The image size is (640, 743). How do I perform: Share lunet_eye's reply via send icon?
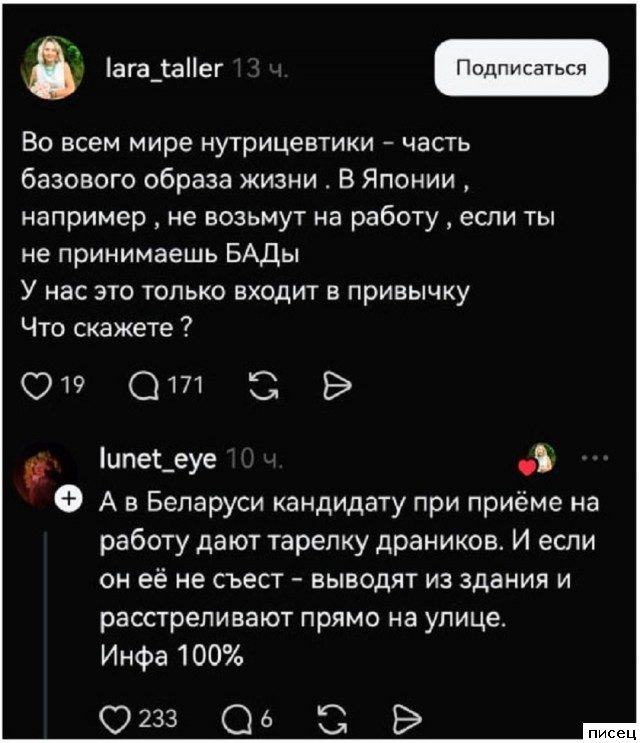coord(403,717)
